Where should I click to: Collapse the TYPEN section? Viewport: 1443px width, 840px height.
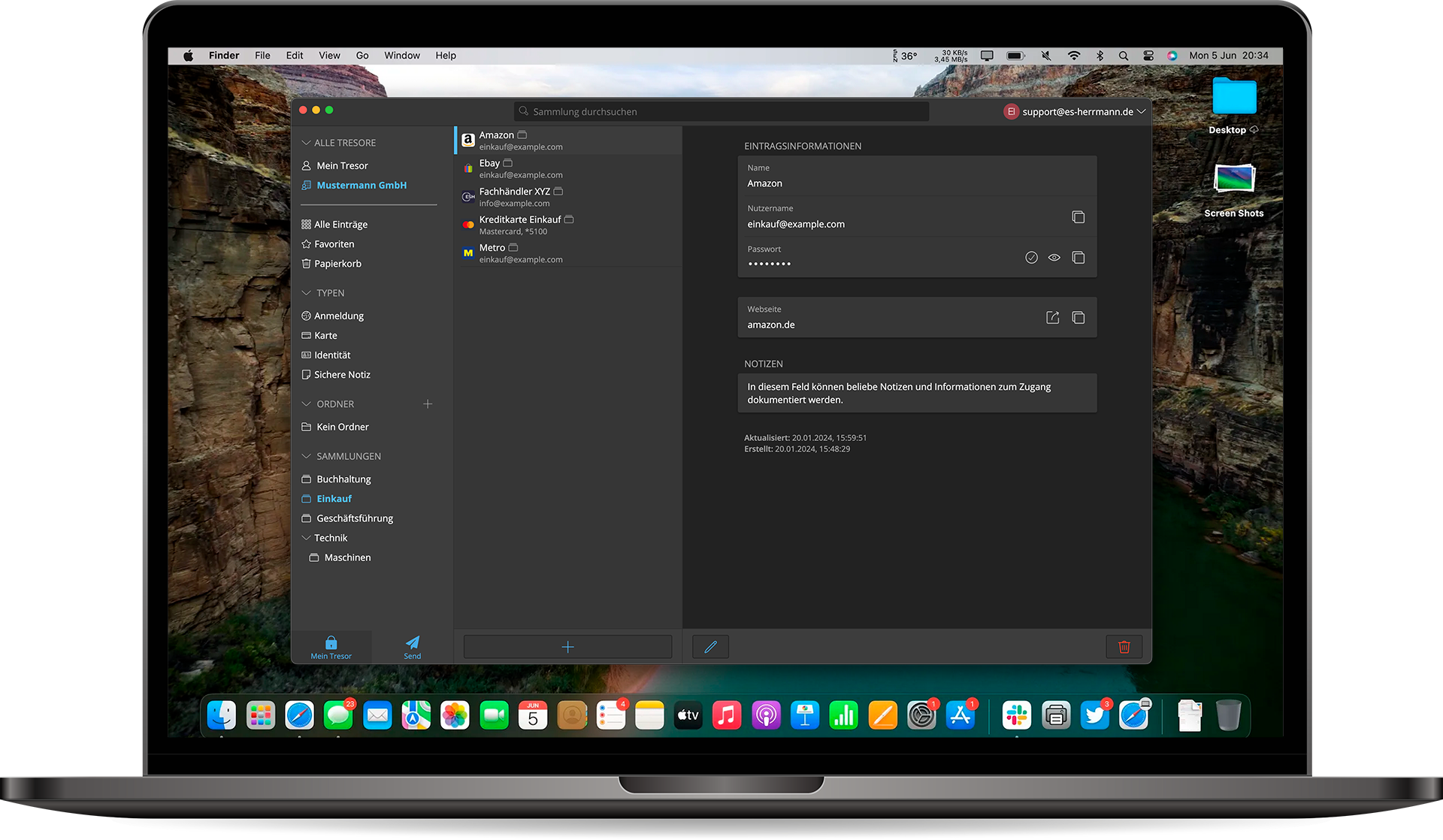[306, 293]
